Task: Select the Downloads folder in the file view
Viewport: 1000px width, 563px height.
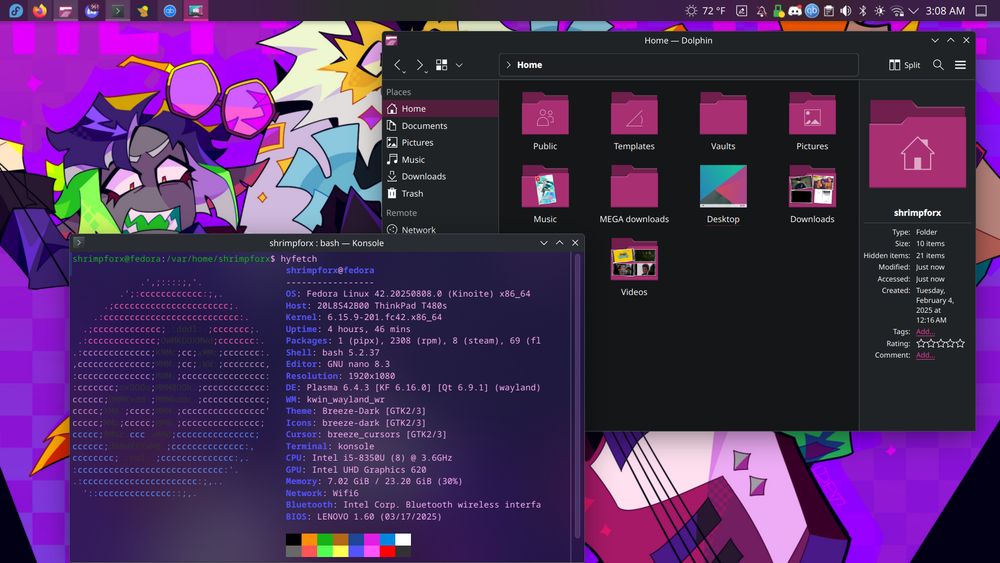Action: point(812,186)
